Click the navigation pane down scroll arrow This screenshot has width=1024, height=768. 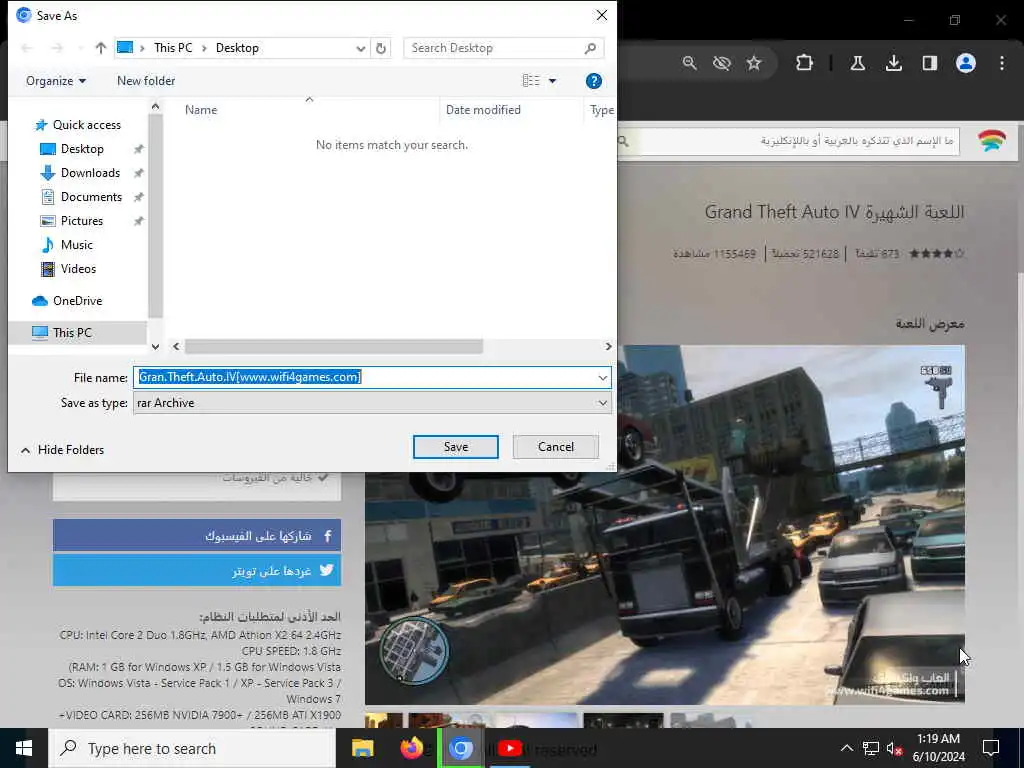tap(155, 347)
